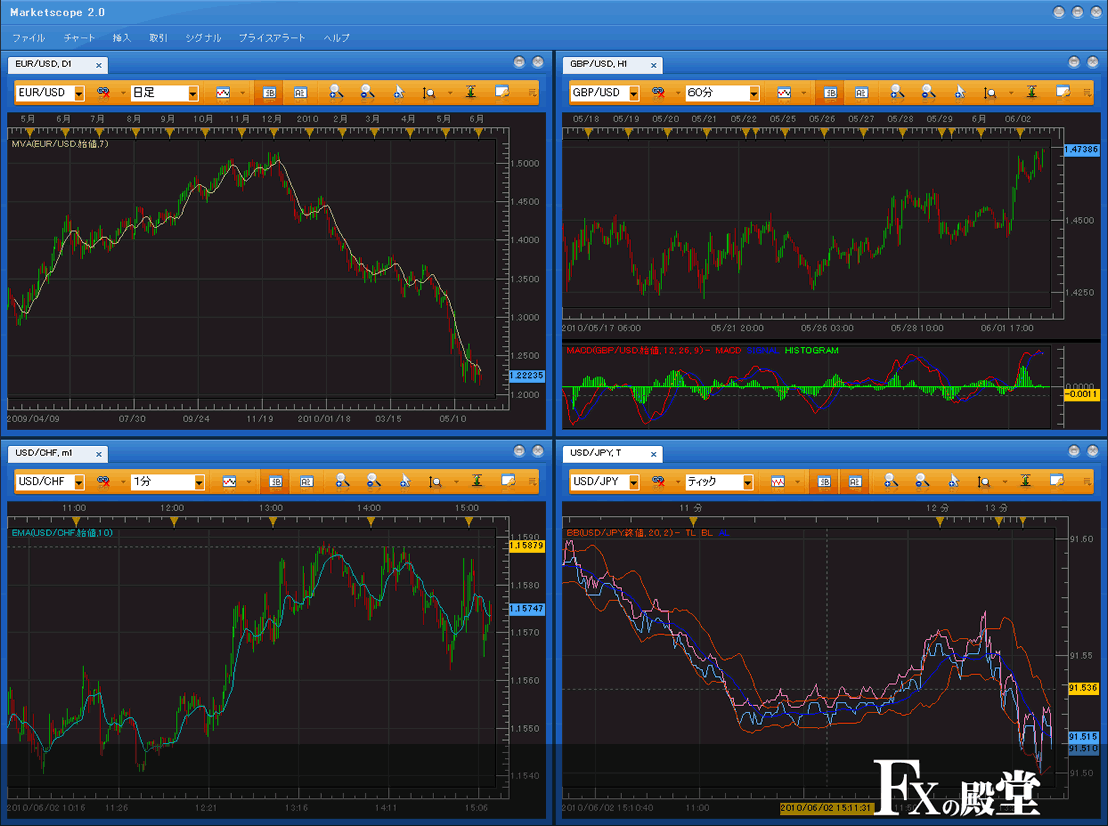This screenshot has height=826, width=1108.
Task: Zoom in on the GBP/USD chart
Action: (x=897, y=93)
